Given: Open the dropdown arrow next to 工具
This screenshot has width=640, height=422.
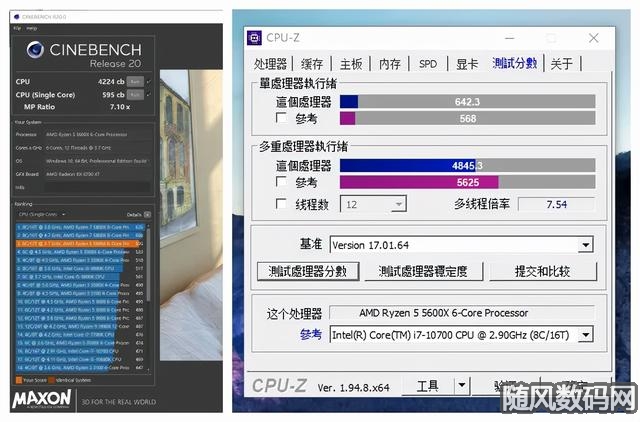Looking at the screenshot, I should [462, 385].
